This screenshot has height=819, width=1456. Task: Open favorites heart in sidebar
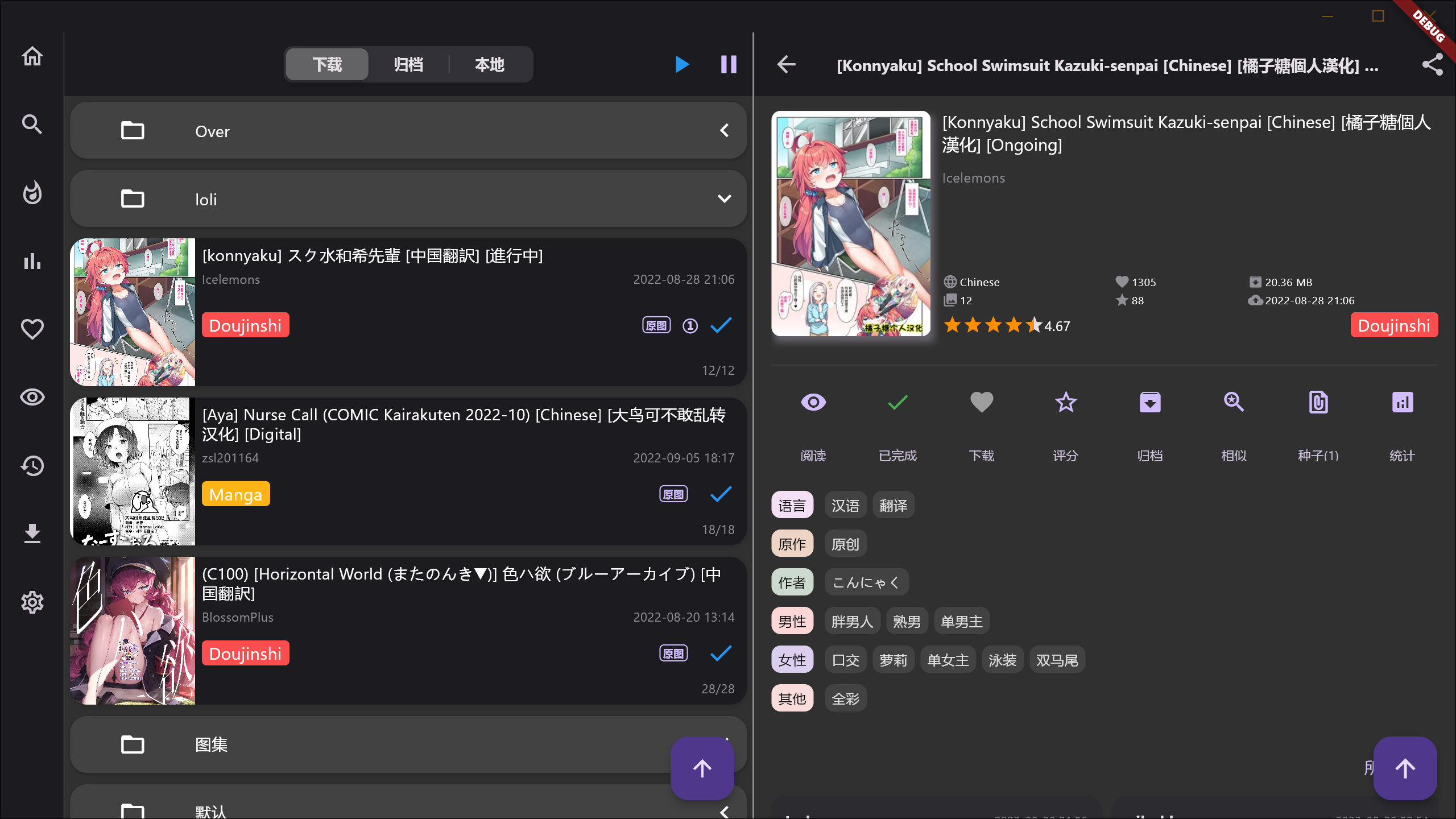point(32,329)
